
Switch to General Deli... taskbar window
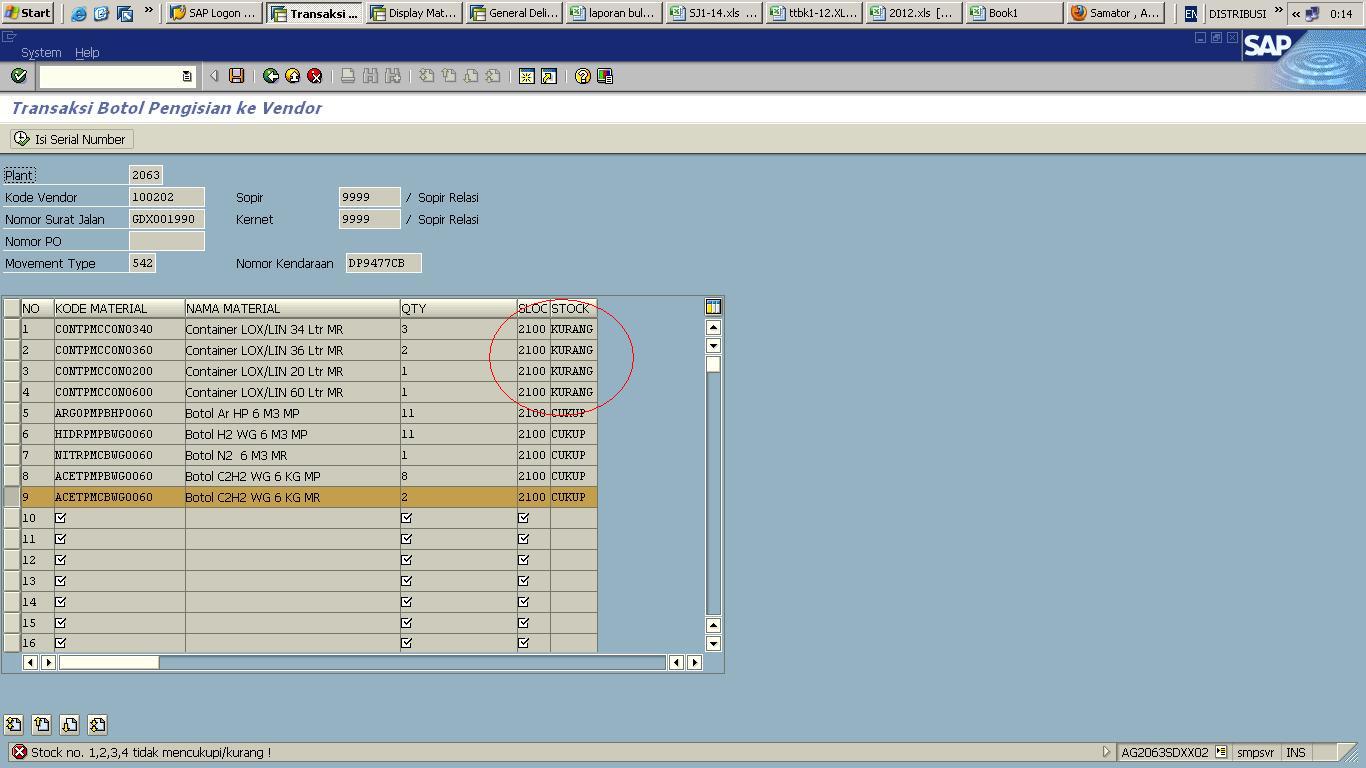[x=514, y=13]
